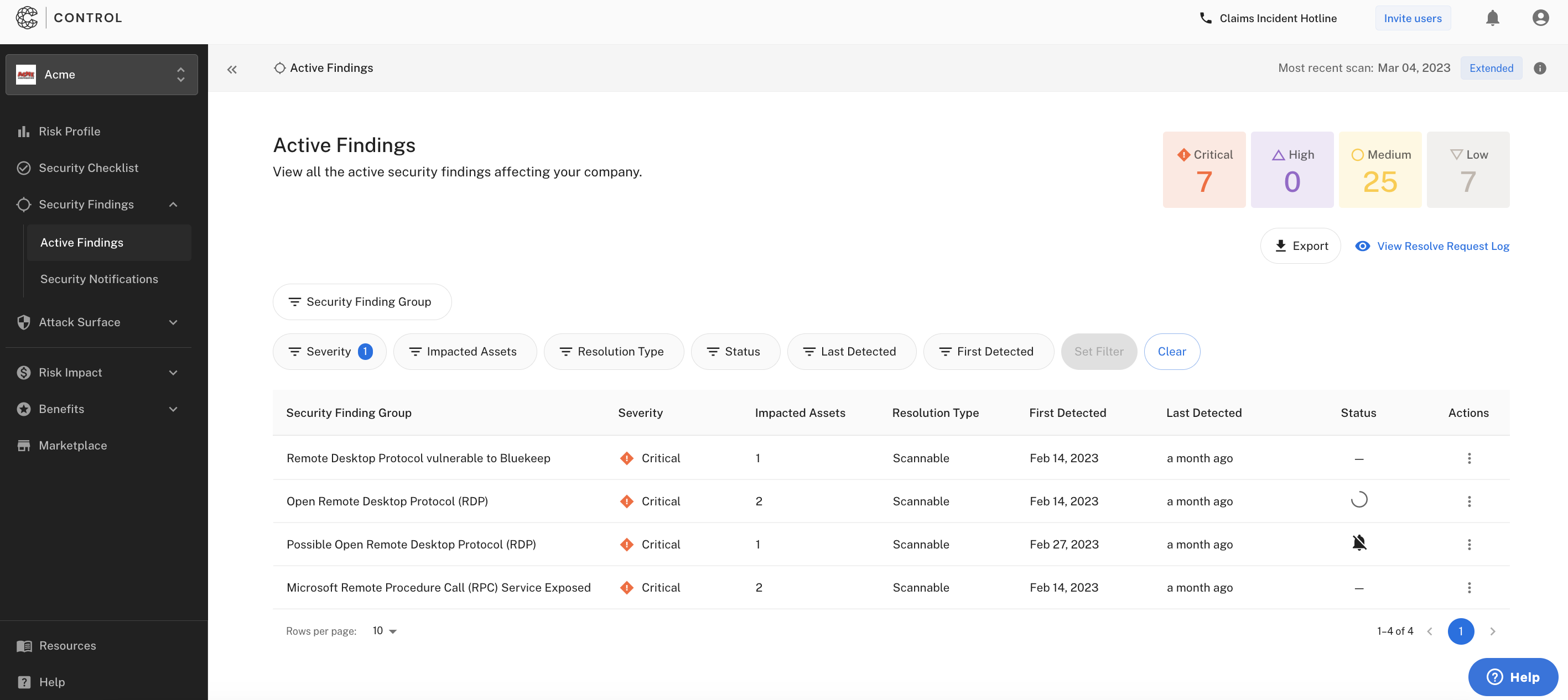Open actions menu for Bluekeep finding row

pyautogui.click(x=1469, y=458)
